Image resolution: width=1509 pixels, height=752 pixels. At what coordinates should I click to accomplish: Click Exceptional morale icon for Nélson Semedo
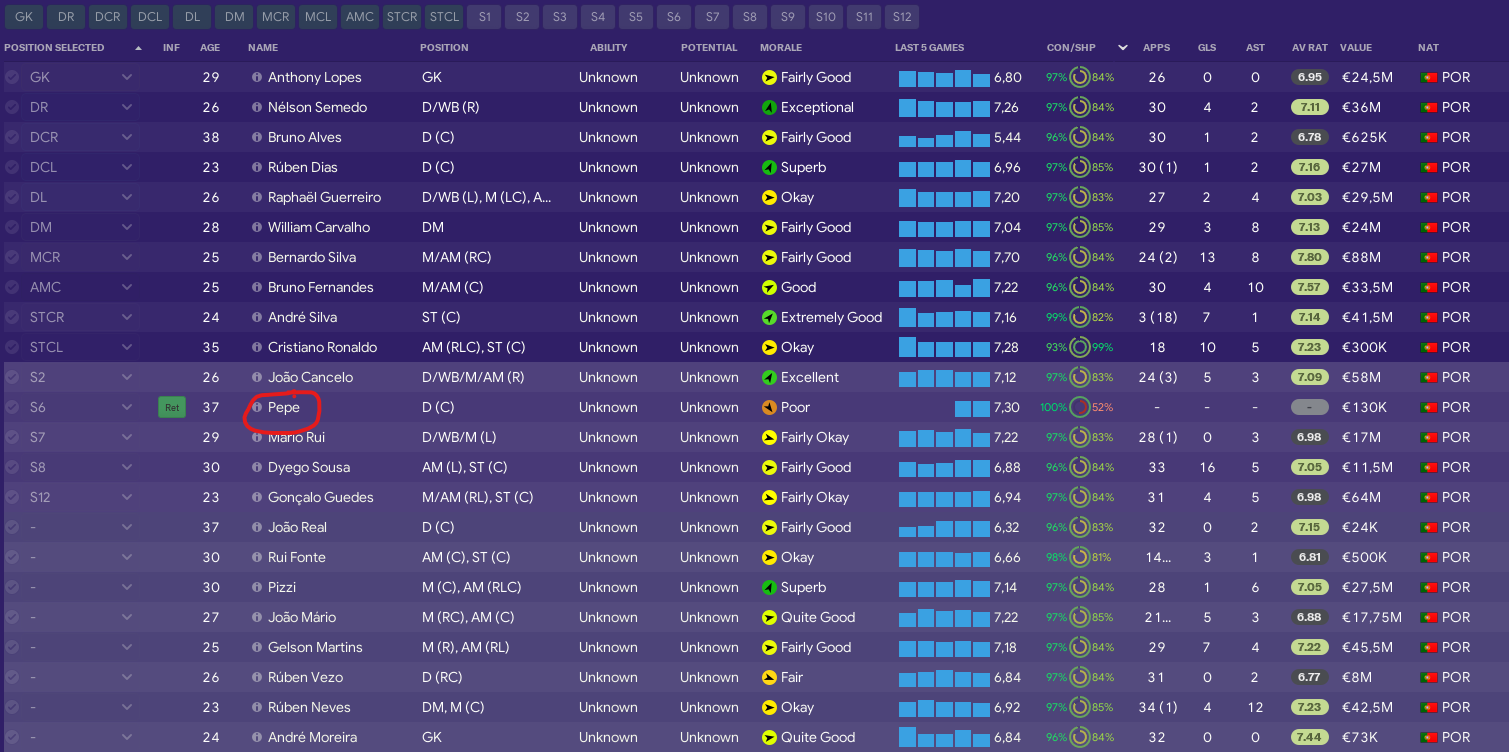click(769, 107)
